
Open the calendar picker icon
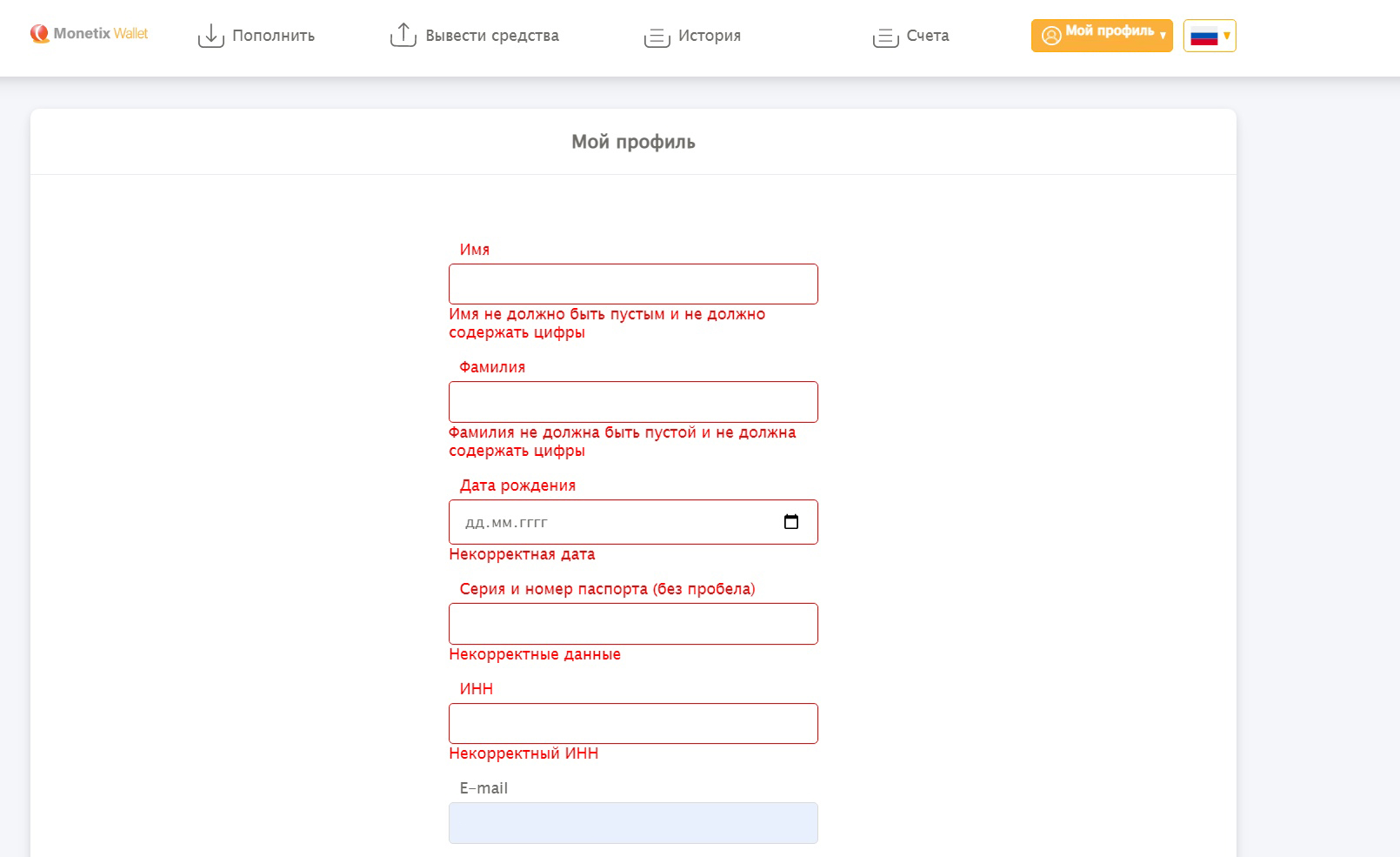pyautogui.click(x=791, y=522)
